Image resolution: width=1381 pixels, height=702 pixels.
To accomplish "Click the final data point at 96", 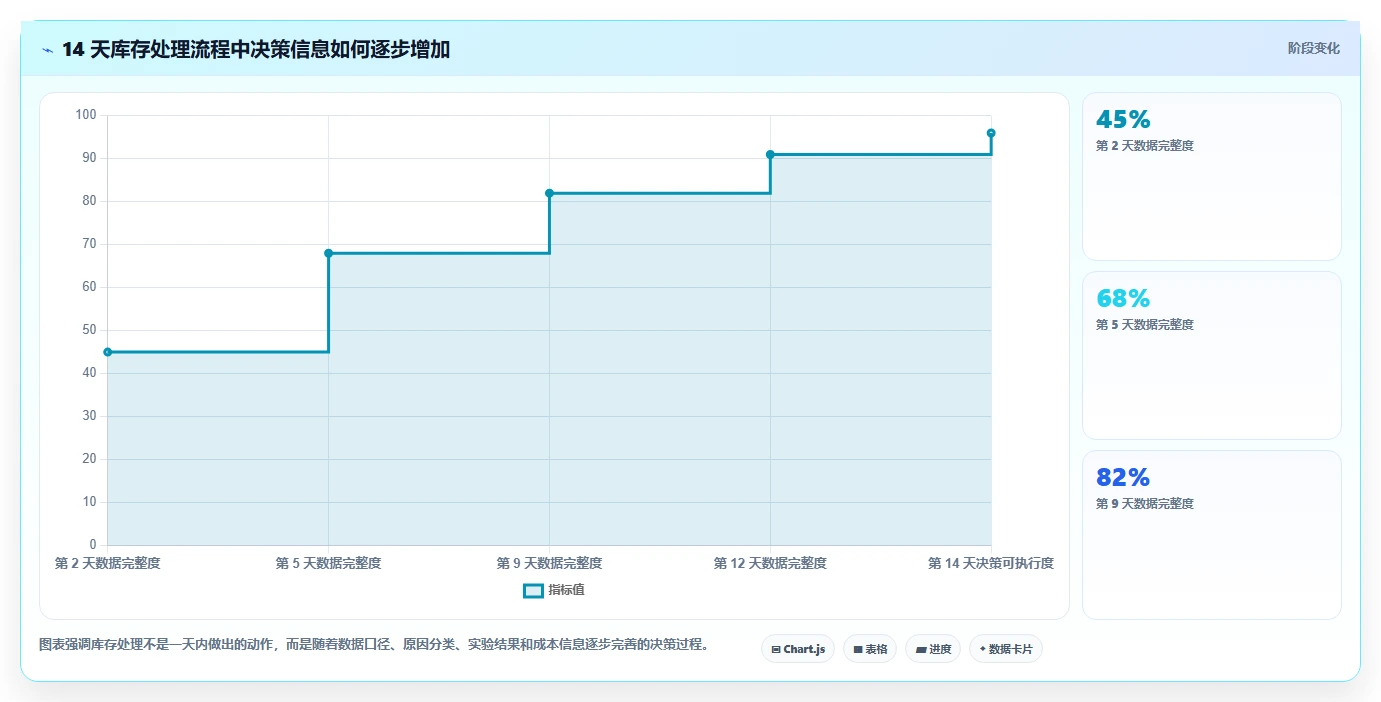I will (x=991, y=133).
